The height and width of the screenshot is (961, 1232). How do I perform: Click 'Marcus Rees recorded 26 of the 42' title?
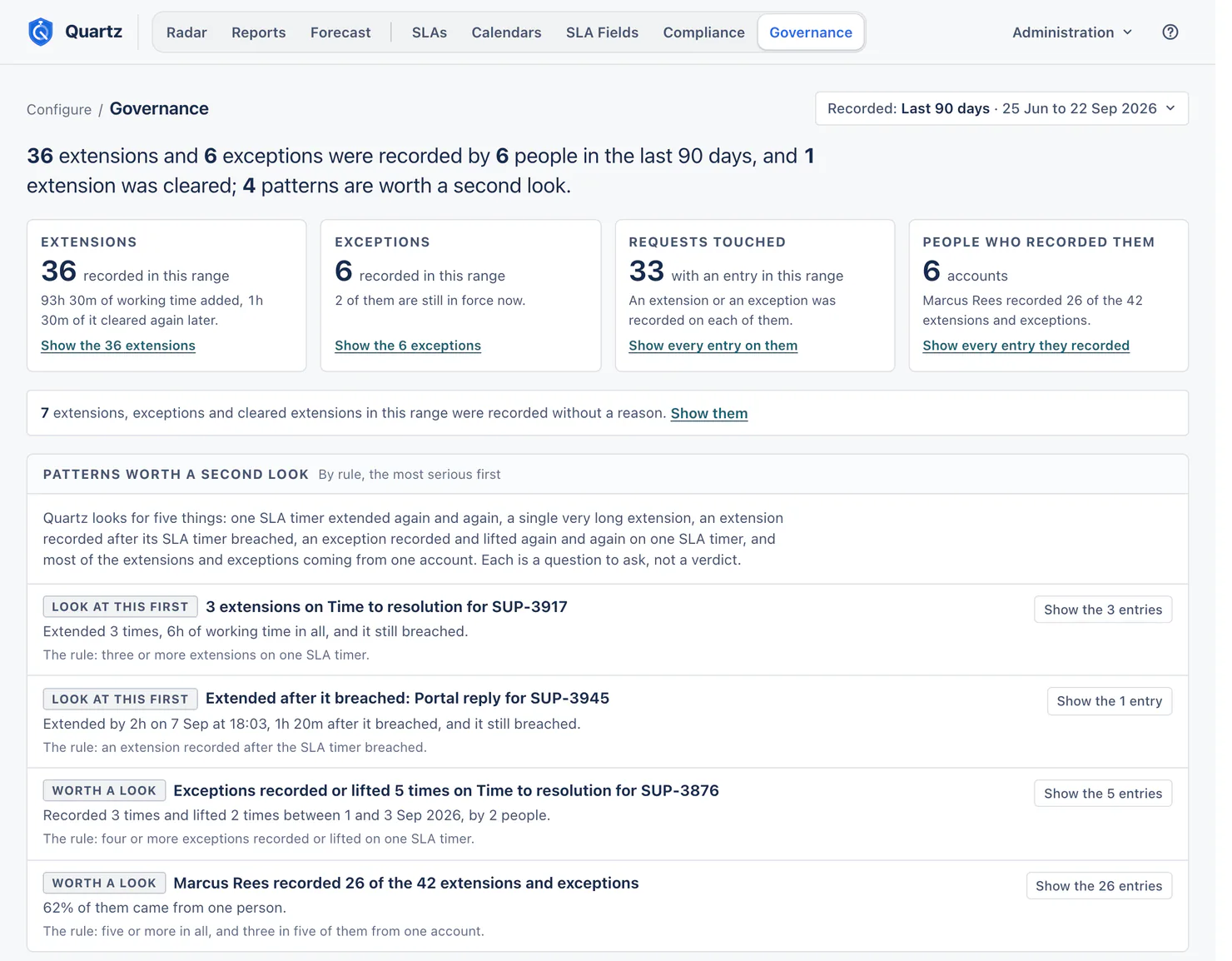(x=406, y=883)
